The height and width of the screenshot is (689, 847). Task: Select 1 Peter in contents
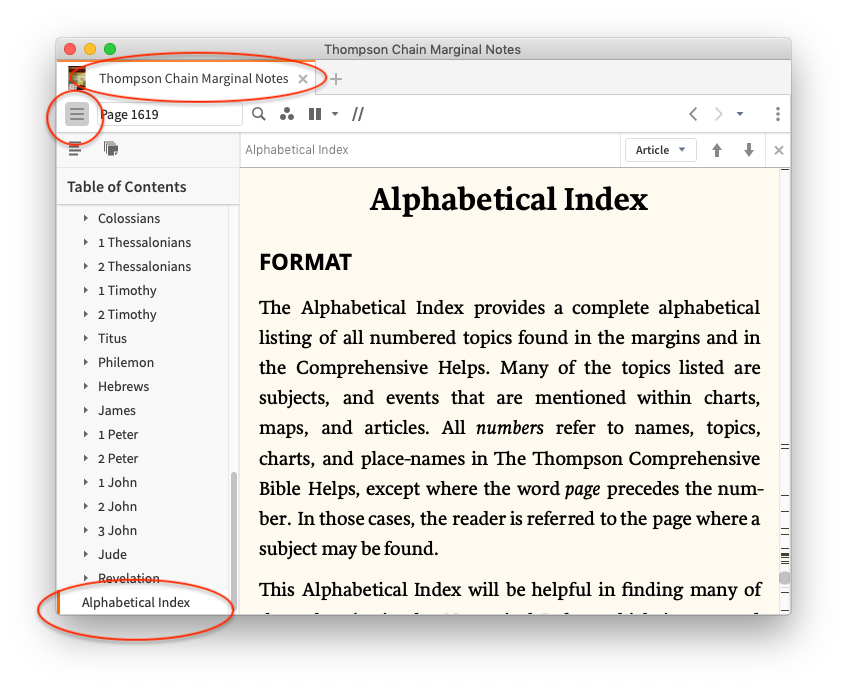coord(118,434)
